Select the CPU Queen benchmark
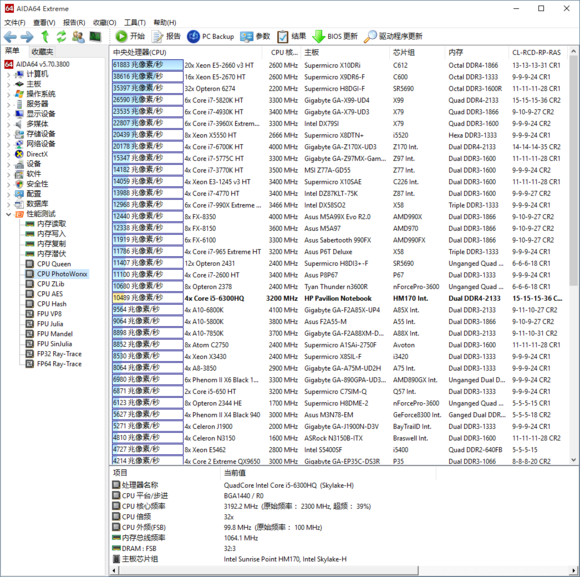The image size is (580, 577). coord(54,264)
